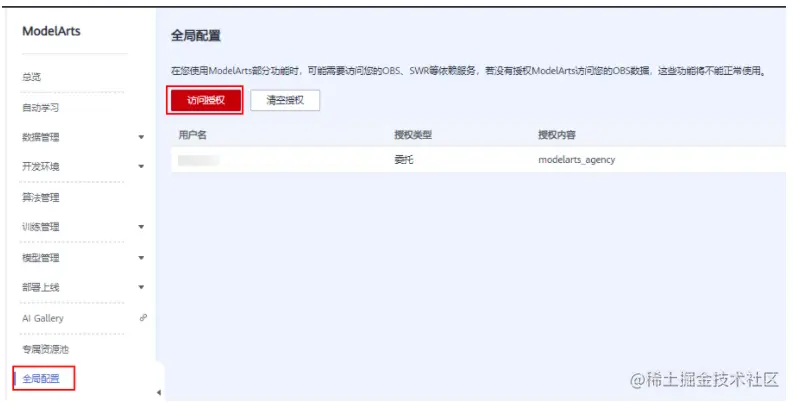
Task: Expand the 部署上线 dropdown arrow
Action: click(142, 287)
